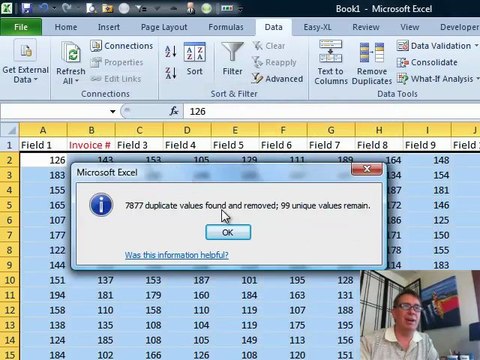Click the 'Invoice #' header cell
The width and height of the screenshot is (480, 360).
pyautogui.click(x=91, y=145)
